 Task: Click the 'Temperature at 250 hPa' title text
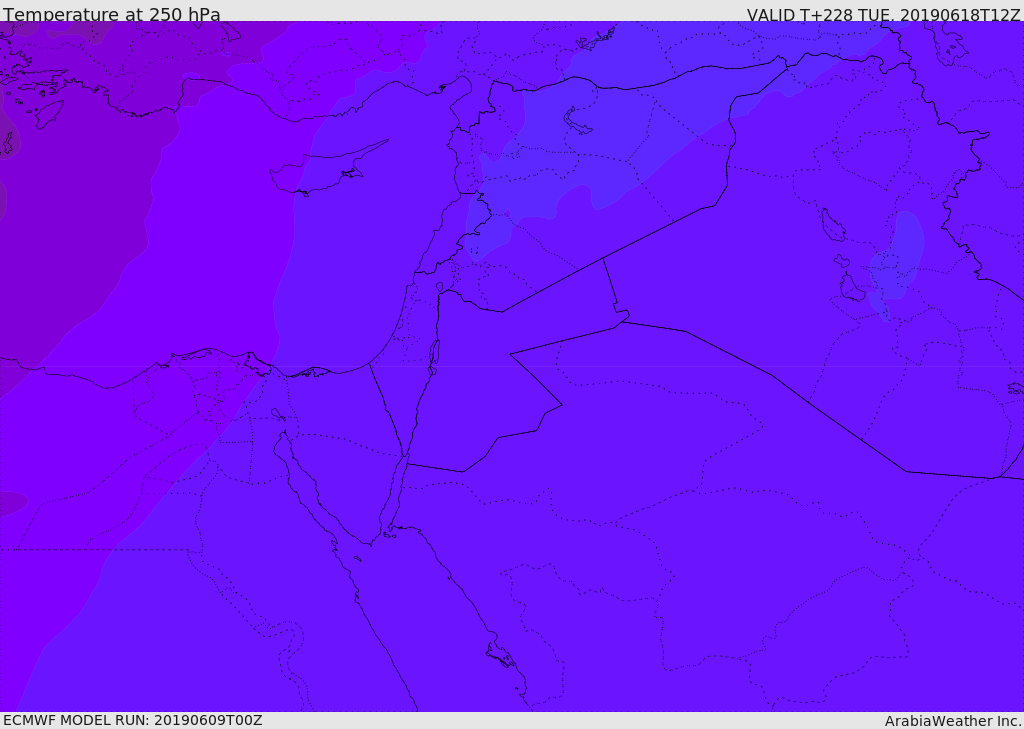click(x=112, y=14)
